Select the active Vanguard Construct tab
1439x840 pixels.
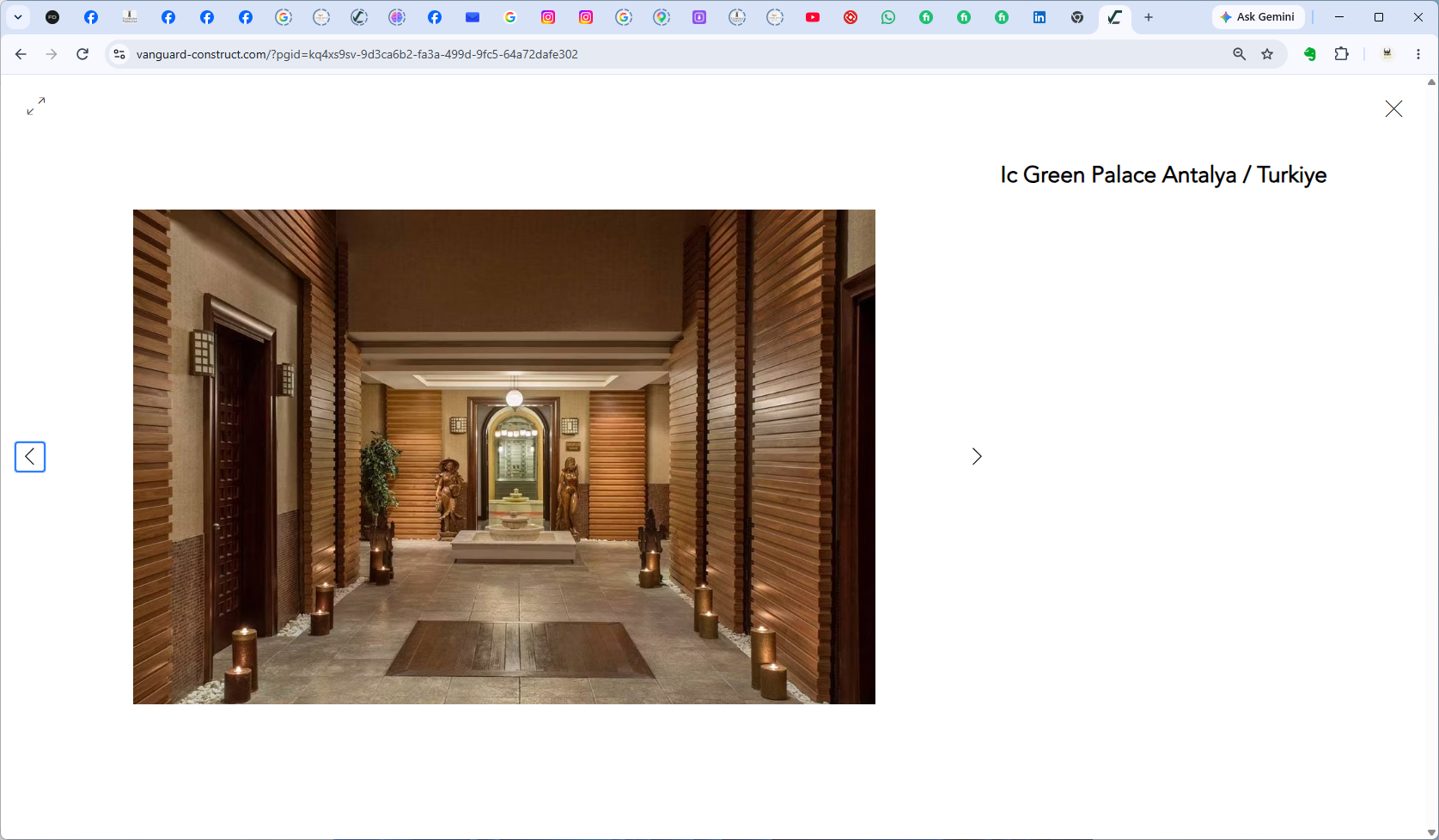pos(1115,17)
